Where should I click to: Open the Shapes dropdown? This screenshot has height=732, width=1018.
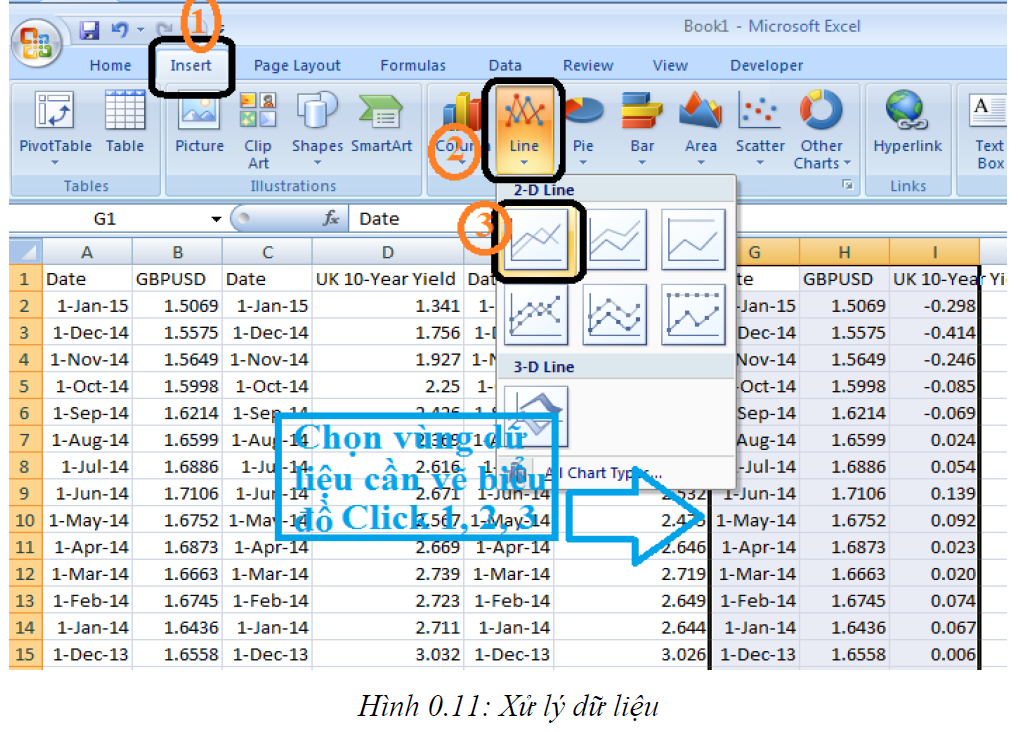[x=317, y=125]
